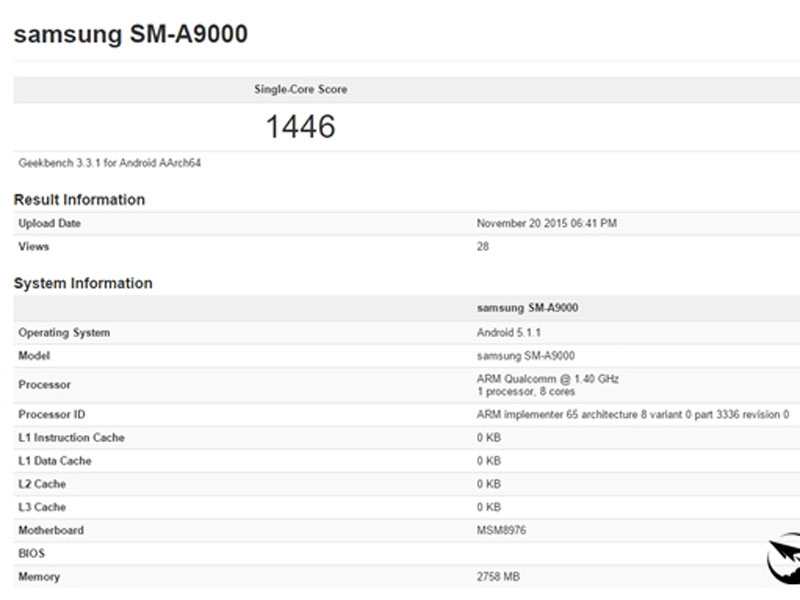Select the November 20 2015 upload date
This screenshot has width=800, height=600.
click(x=546, y=223)
